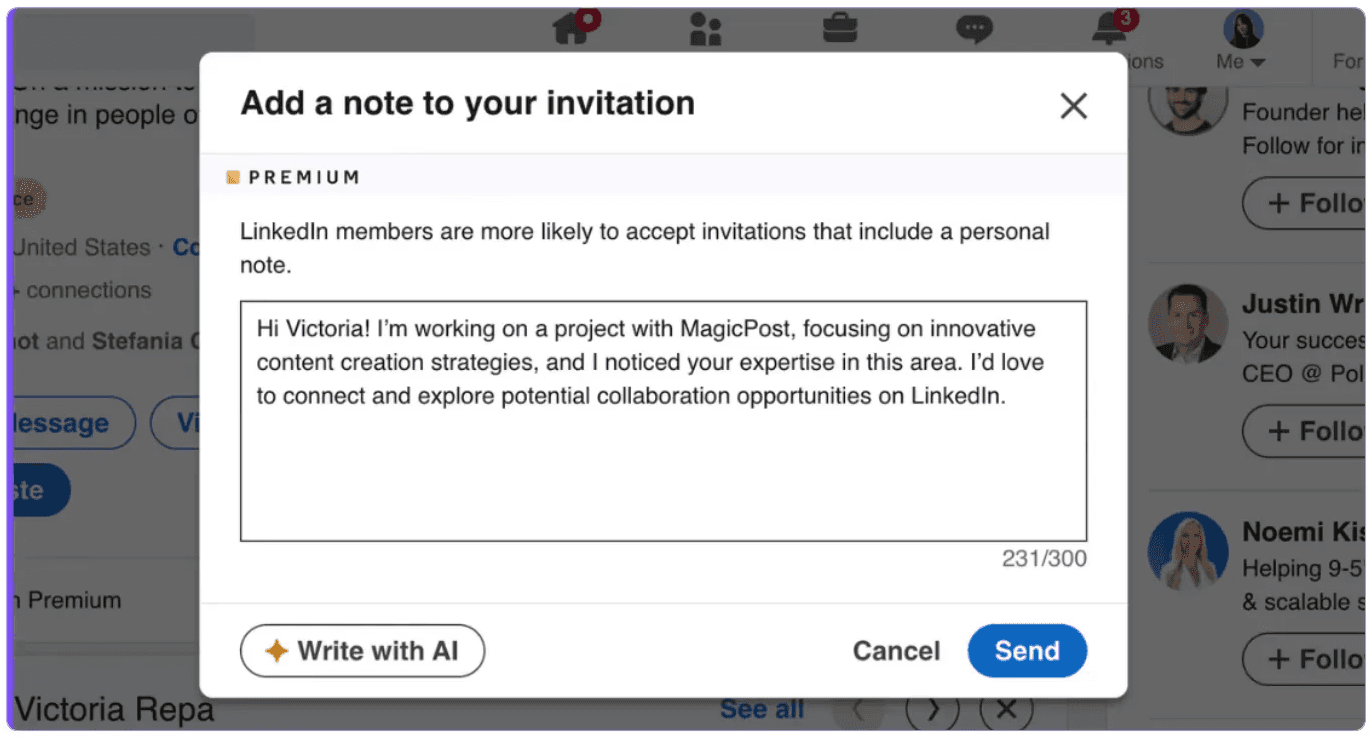Open the Messaging speech bubble icon
Screen dimensions: 1371x737
coord(974,29)
